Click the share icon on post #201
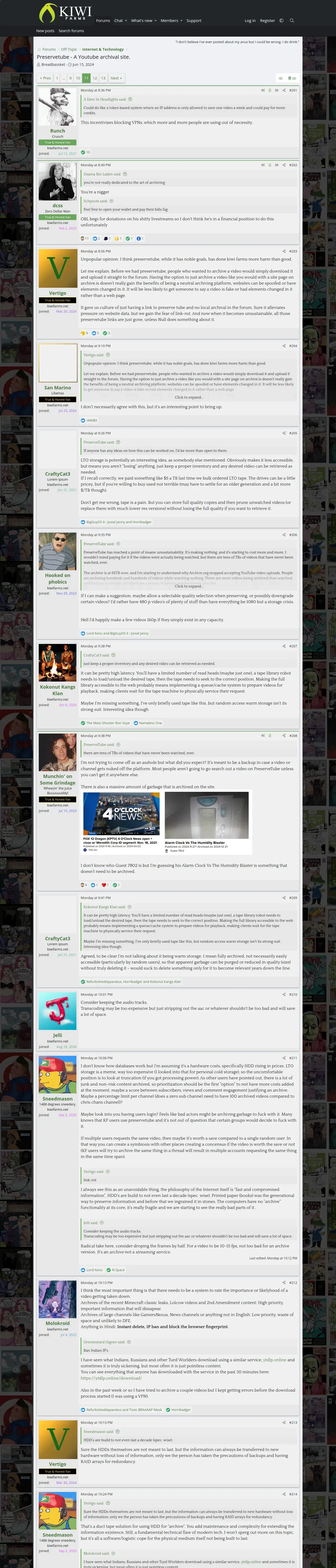This screenshot has height=1568, width=336. tap(284, 90)
